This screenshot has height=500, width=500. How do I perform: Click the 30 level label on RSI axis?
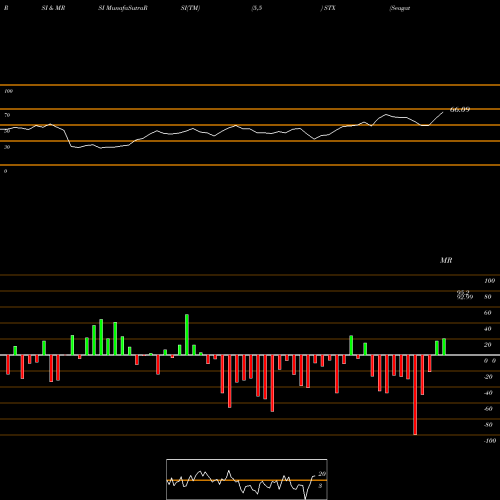[7, 147]
